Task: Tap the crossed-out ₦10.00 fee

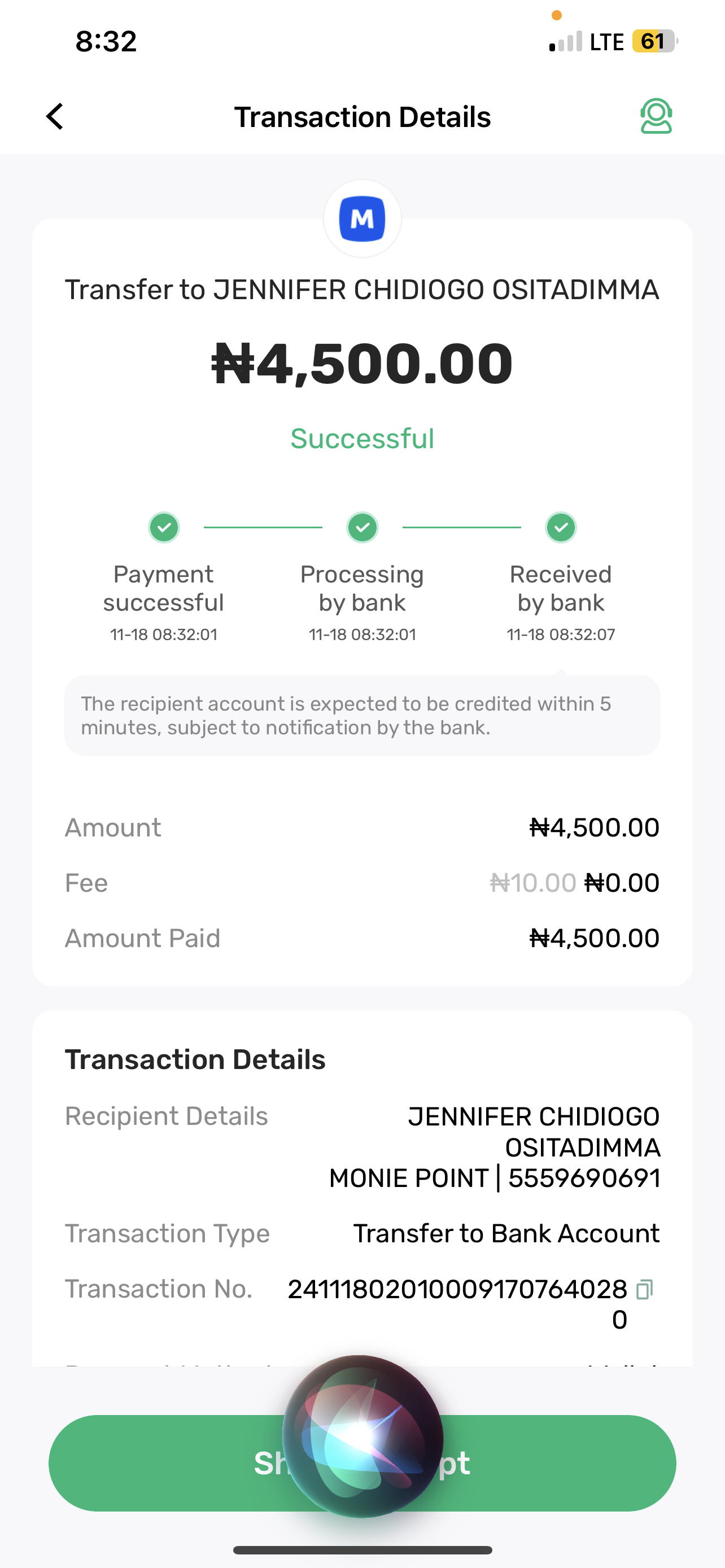Action: (x=532, y=883)
